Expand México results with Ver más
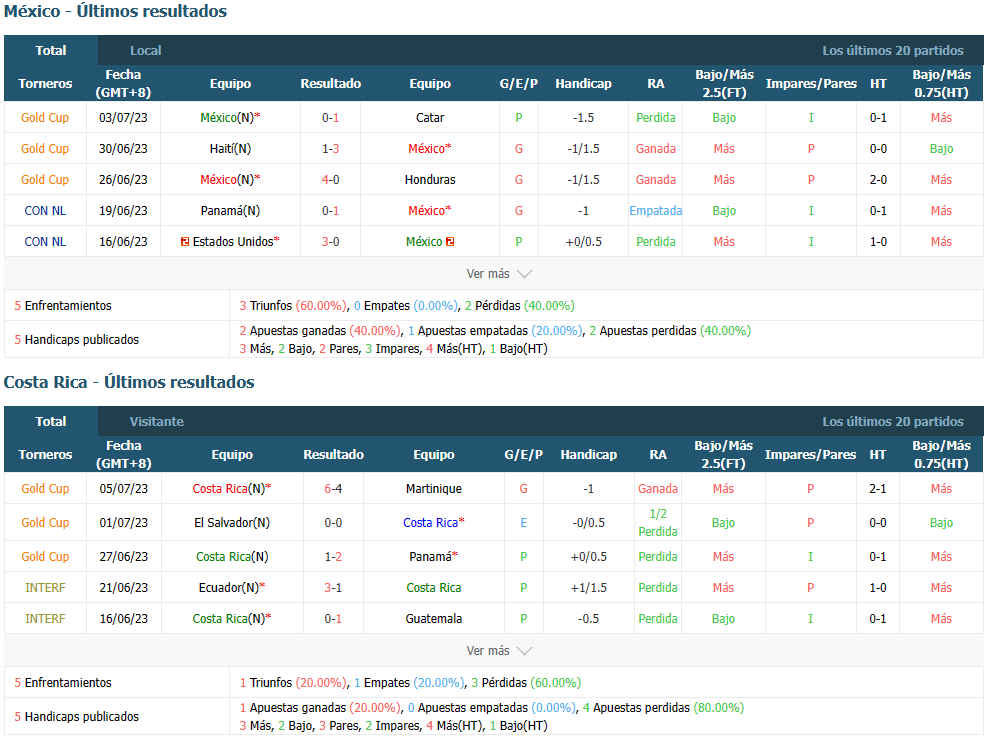987x739 pixels. point(499,274)
